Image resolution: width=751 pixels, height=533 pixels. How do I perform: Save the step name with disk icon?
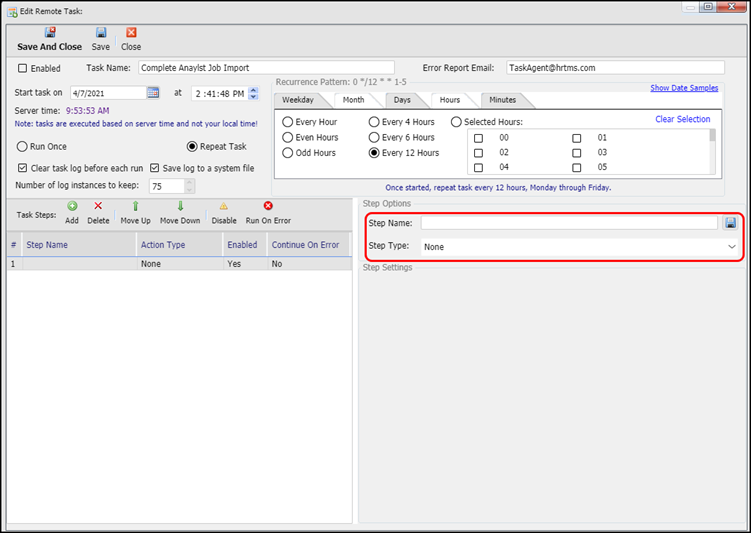click(x=730, y=223)
